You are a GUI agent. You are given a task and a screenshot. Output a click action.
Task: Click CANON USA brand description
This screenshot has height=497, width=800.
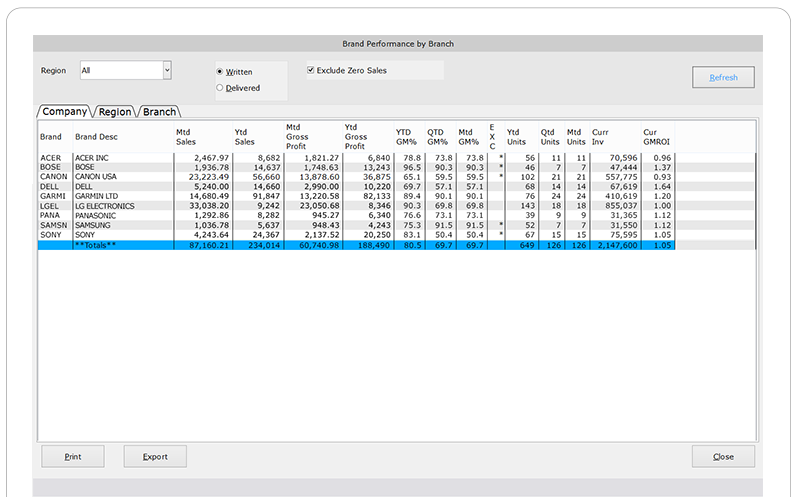(x=96, y=177)
